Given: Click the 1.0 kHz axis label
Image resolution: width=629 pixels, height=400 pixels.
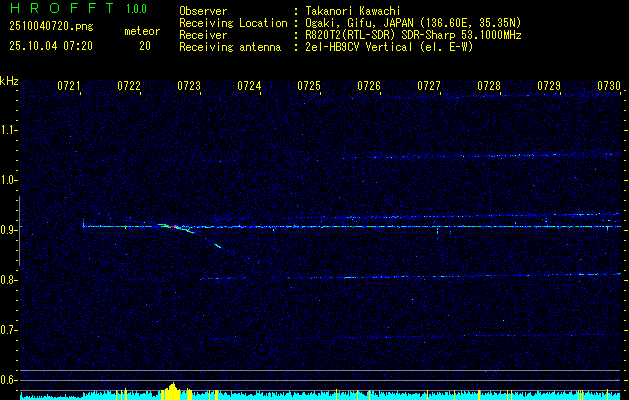Looking at the screenshot, I should point(8,181).
